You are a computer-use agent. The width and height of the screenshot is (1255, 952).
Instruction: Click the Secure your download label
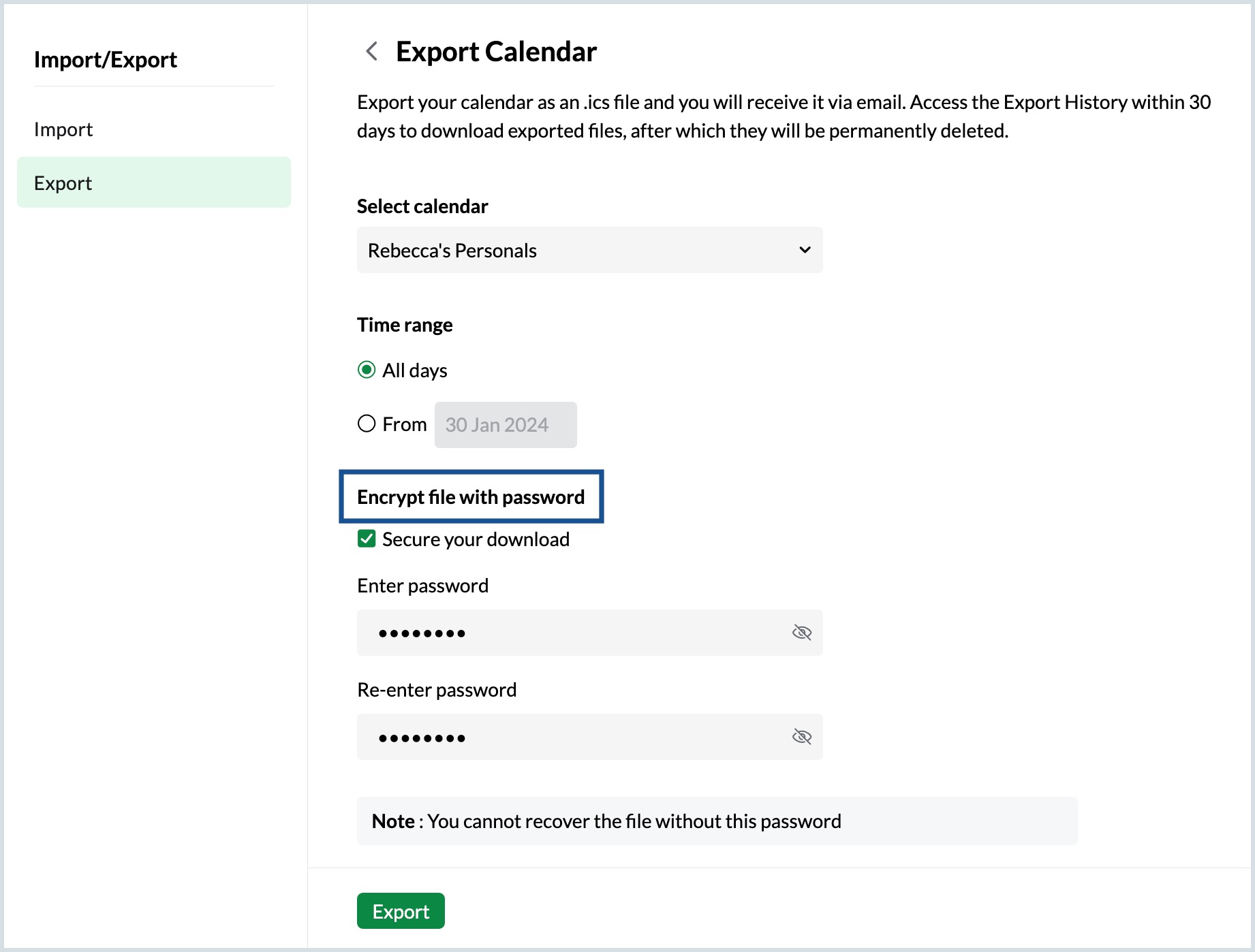click(x=476, y=539)
